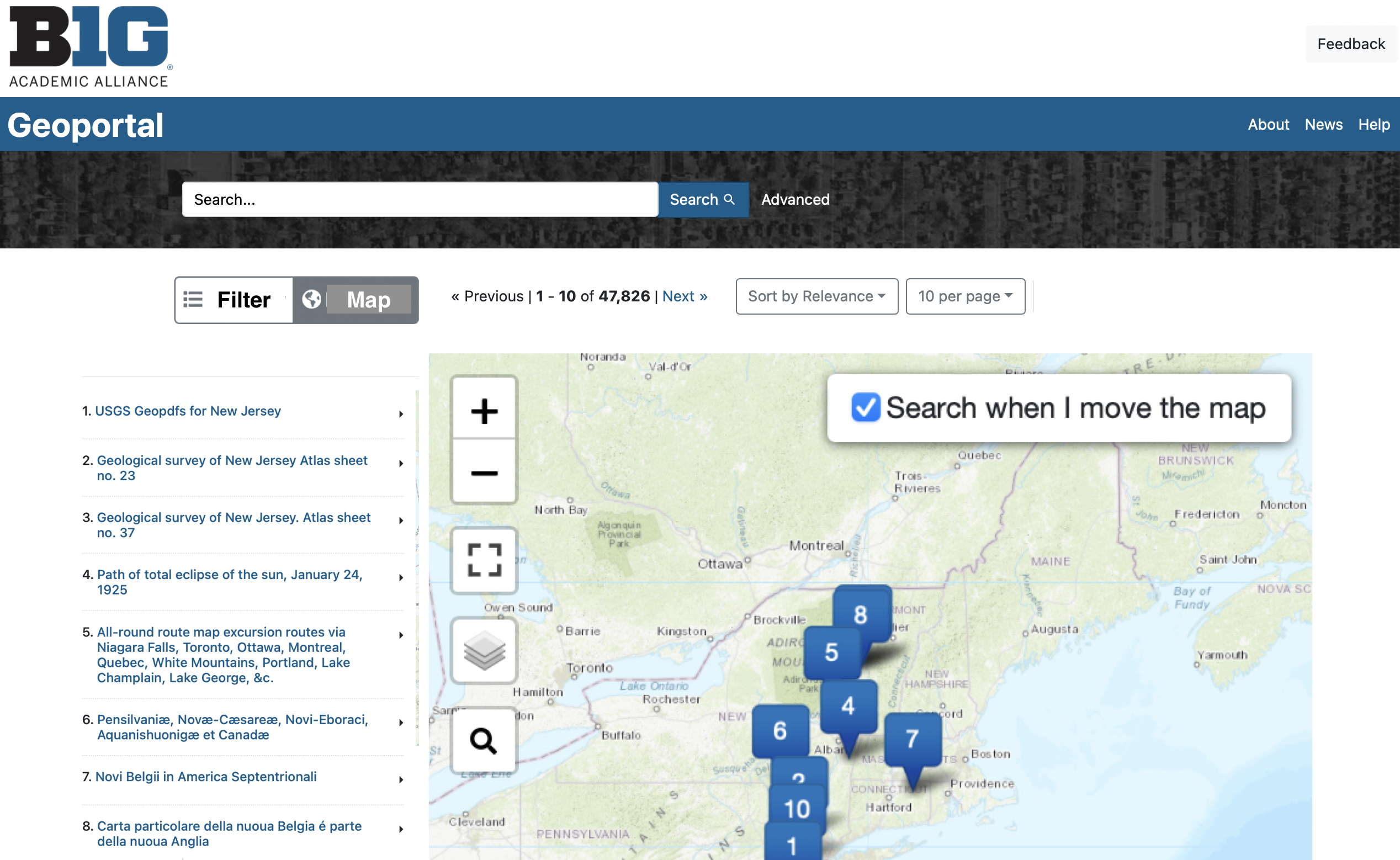Click map marker number 10
This screenshot has height=860, width=1400.
797,809
